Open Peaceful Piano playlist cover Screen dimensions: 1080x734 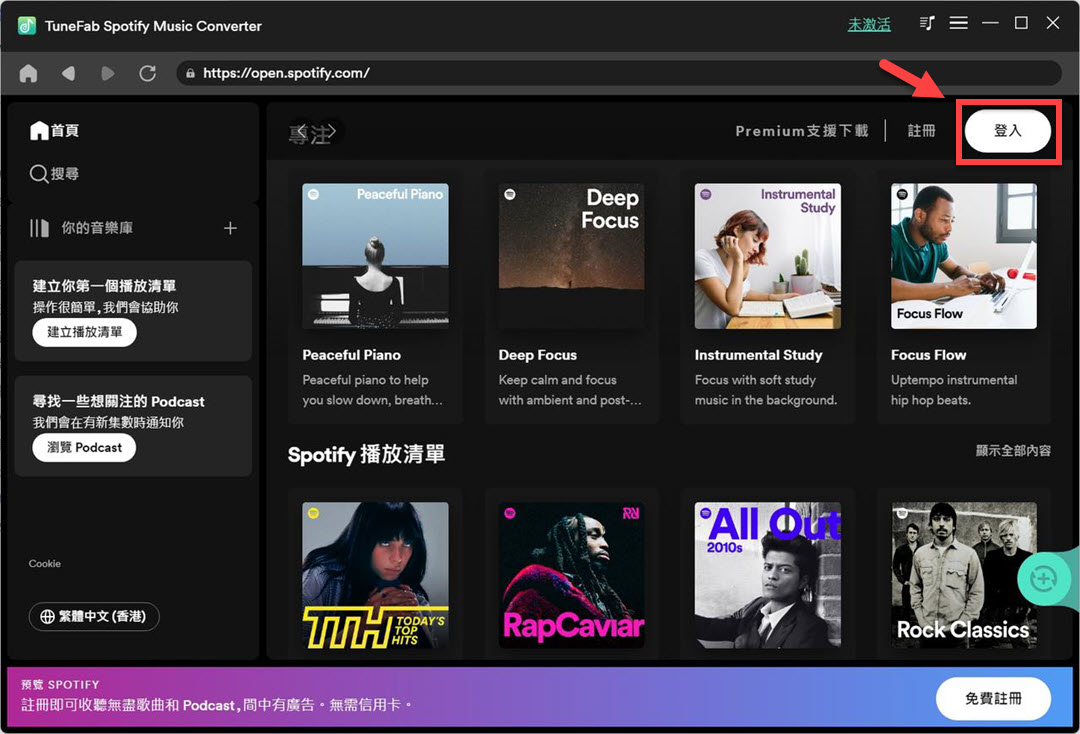point(375,256)
